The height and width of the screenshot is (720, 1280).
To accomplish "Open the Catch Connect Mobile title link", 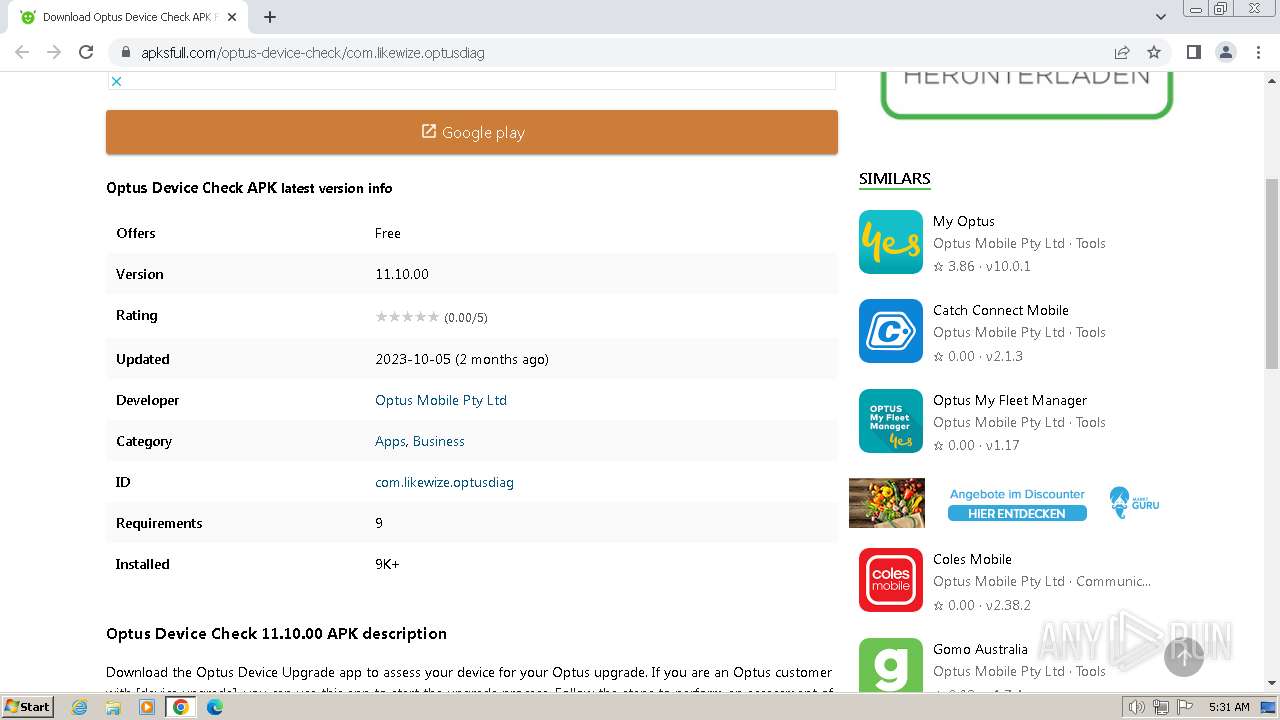I will tap(1001, 310).
